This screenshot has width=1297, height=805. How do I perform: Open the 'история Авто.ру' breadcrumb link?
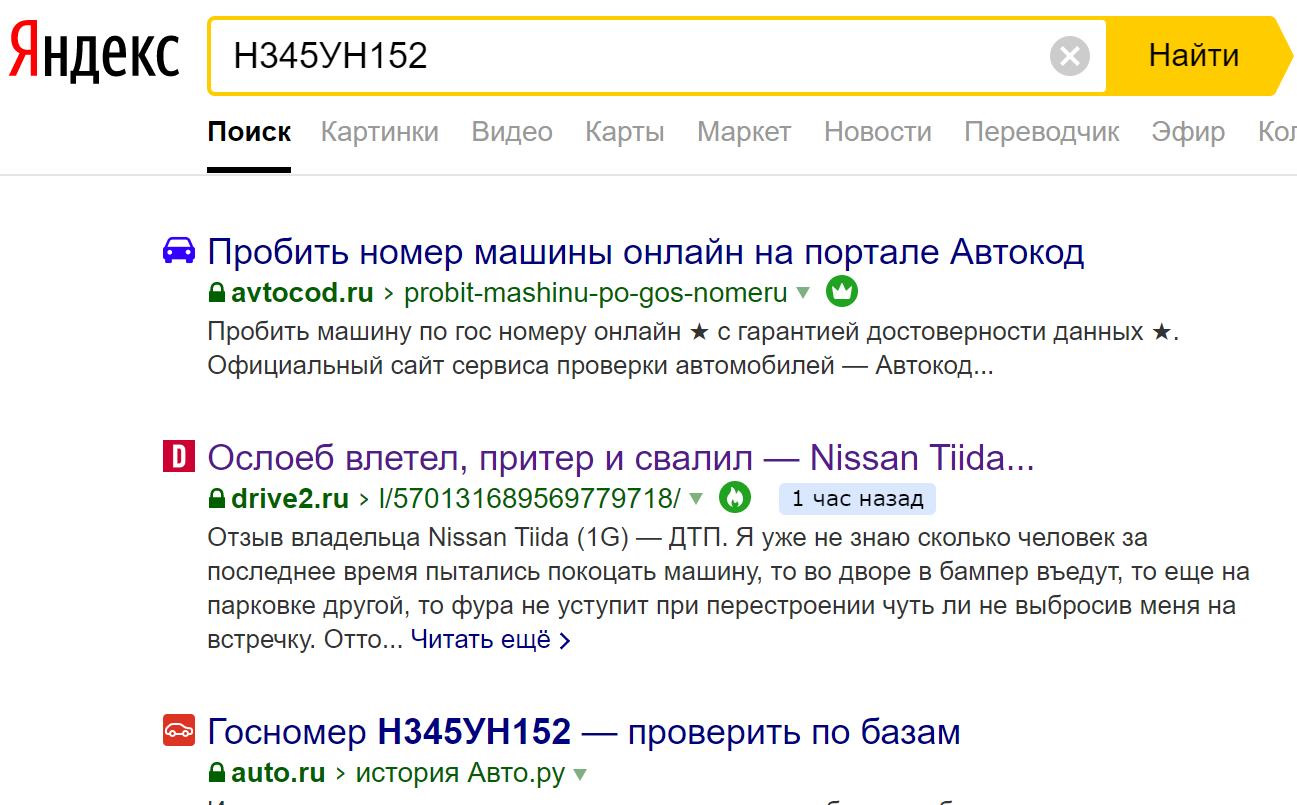tap(460, 773)
